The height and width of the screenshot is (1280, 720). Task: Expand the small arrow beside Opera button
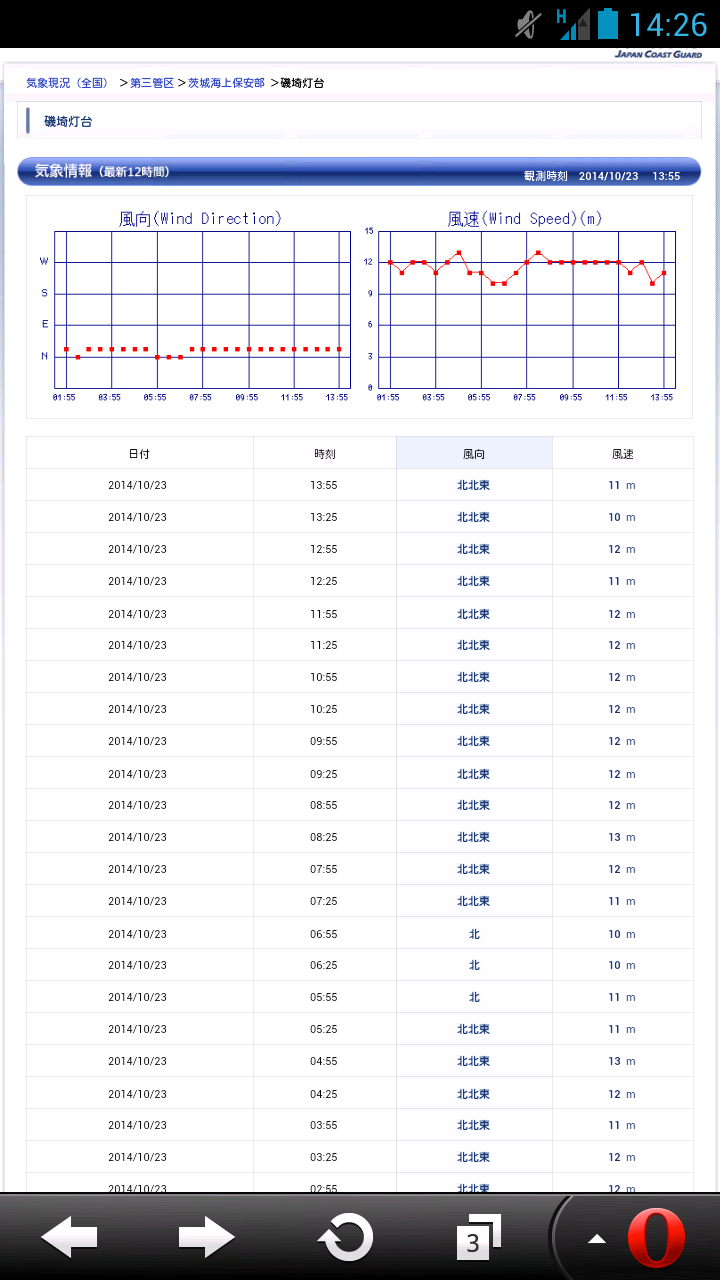597,1240
